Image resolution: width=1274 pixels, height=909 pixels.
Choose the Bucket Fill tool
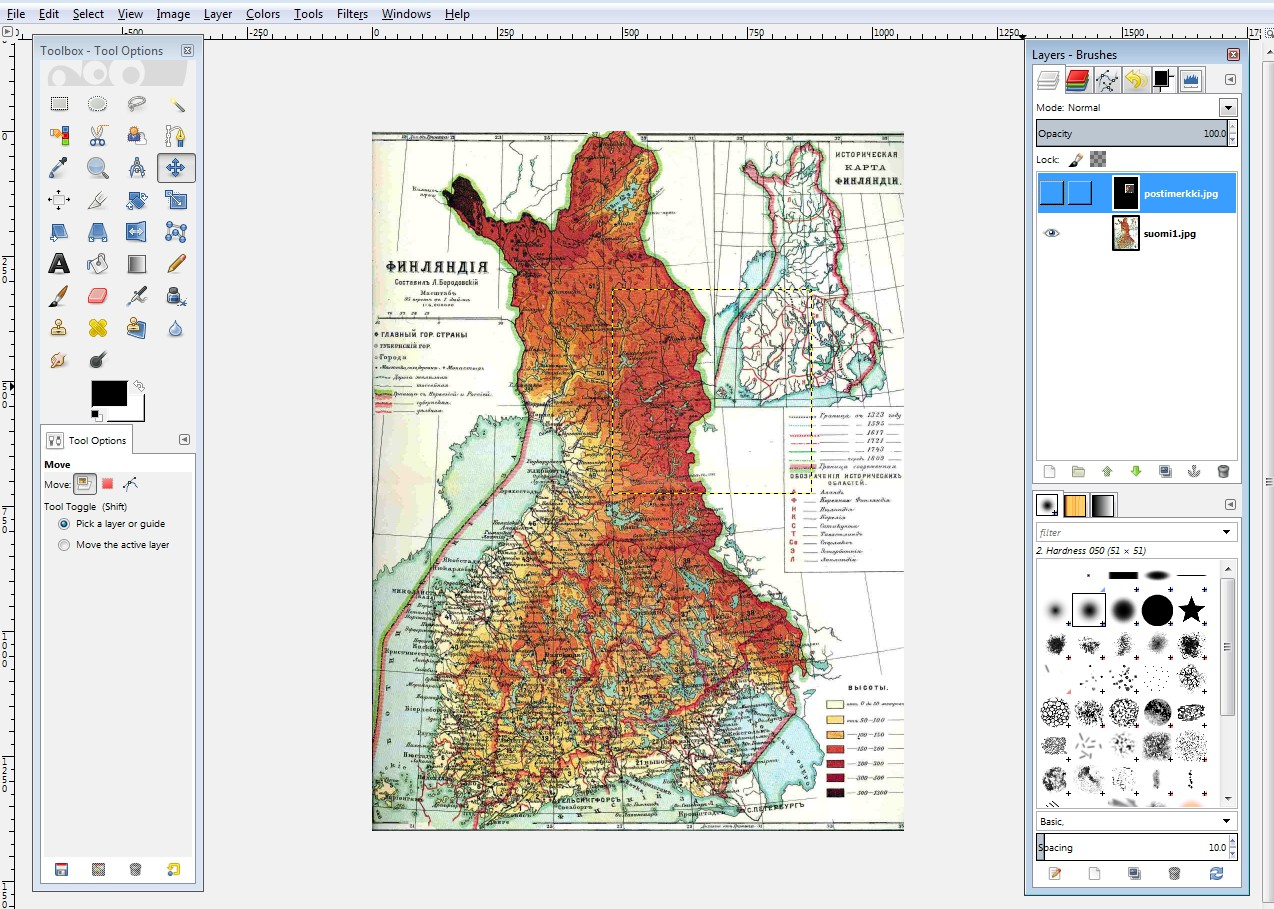point(97,264)
